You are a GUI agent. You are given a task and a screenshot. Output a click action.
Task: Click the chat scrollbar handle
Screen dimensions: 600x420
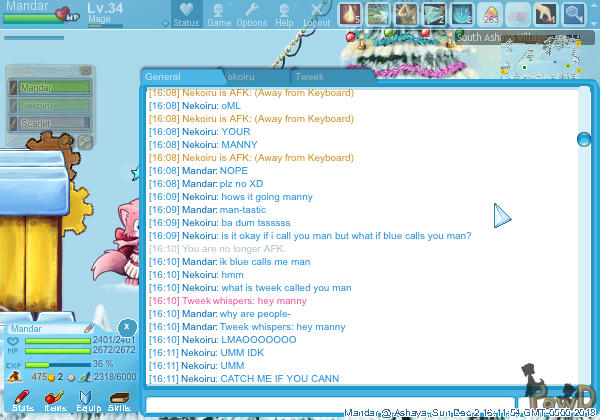[x=583, y=139]
